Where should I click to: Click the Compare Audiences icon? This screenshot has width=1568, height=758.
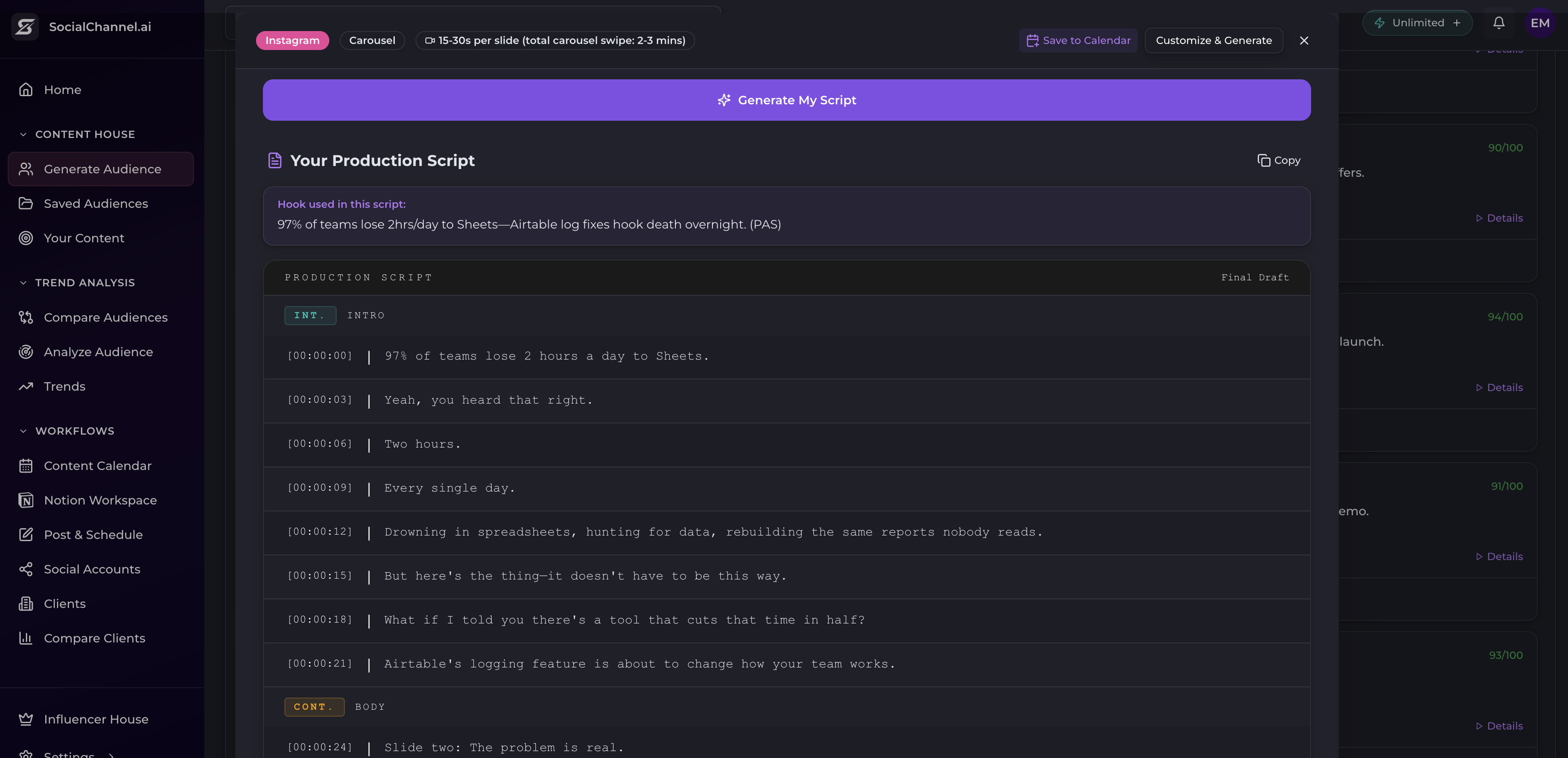[25, 317]
